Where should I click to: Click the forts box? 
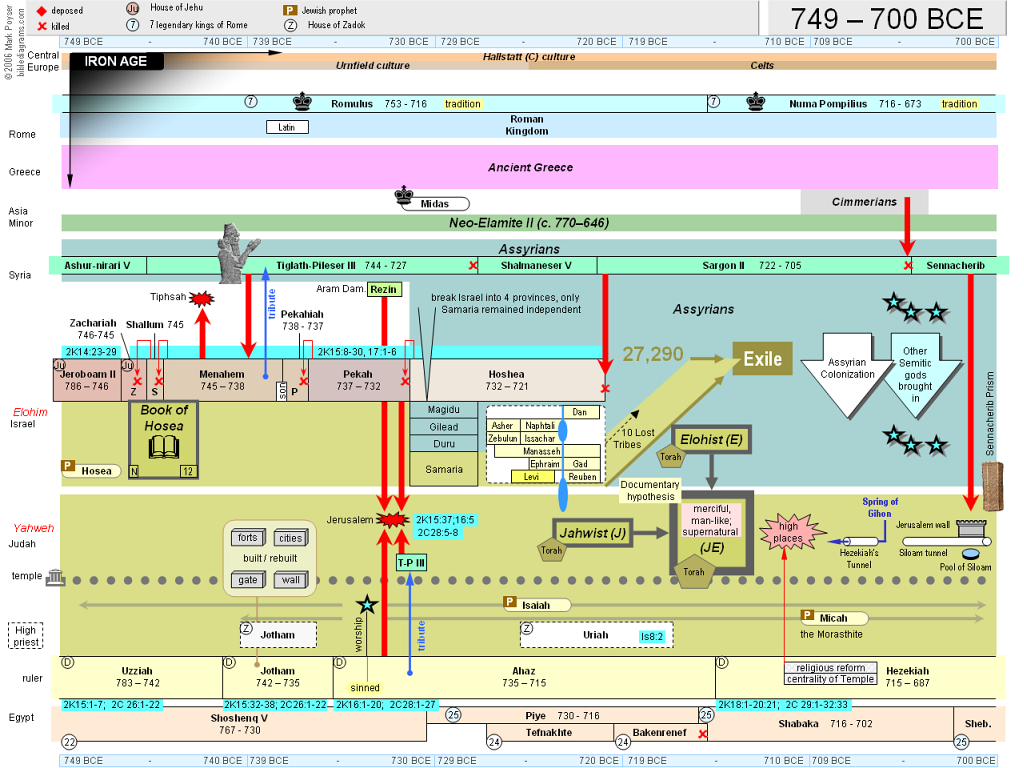click(248, 537)
